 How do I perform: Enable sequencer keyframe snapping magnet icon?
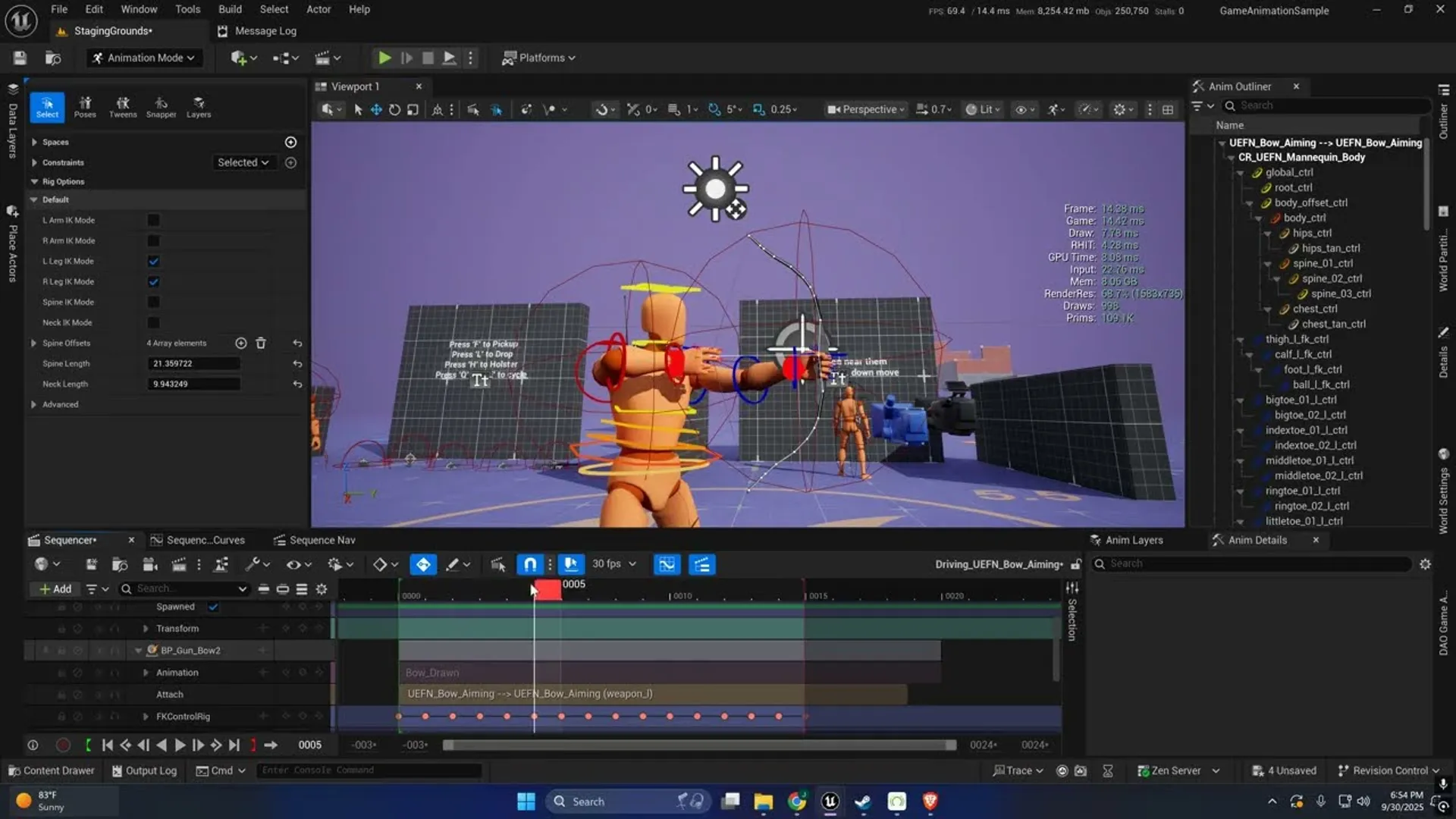pyautogui.click(x=529, y=563)
